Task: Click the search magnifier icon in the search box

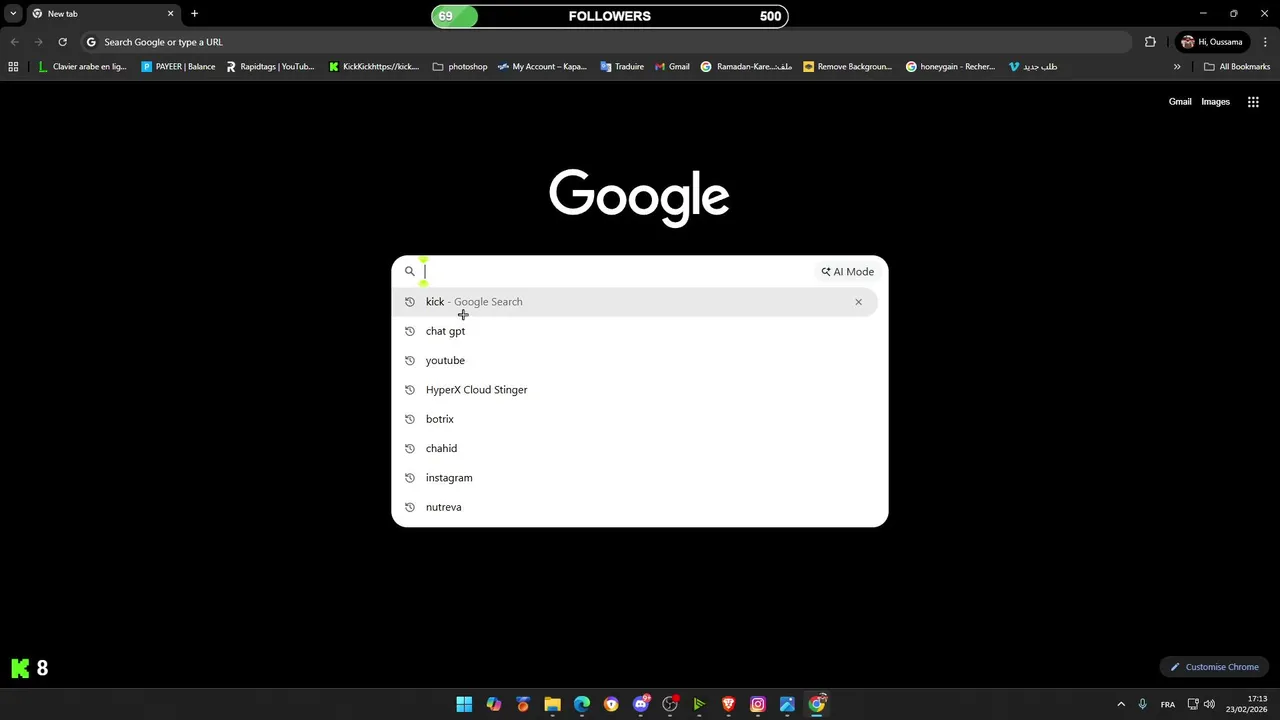Action: 409,271
